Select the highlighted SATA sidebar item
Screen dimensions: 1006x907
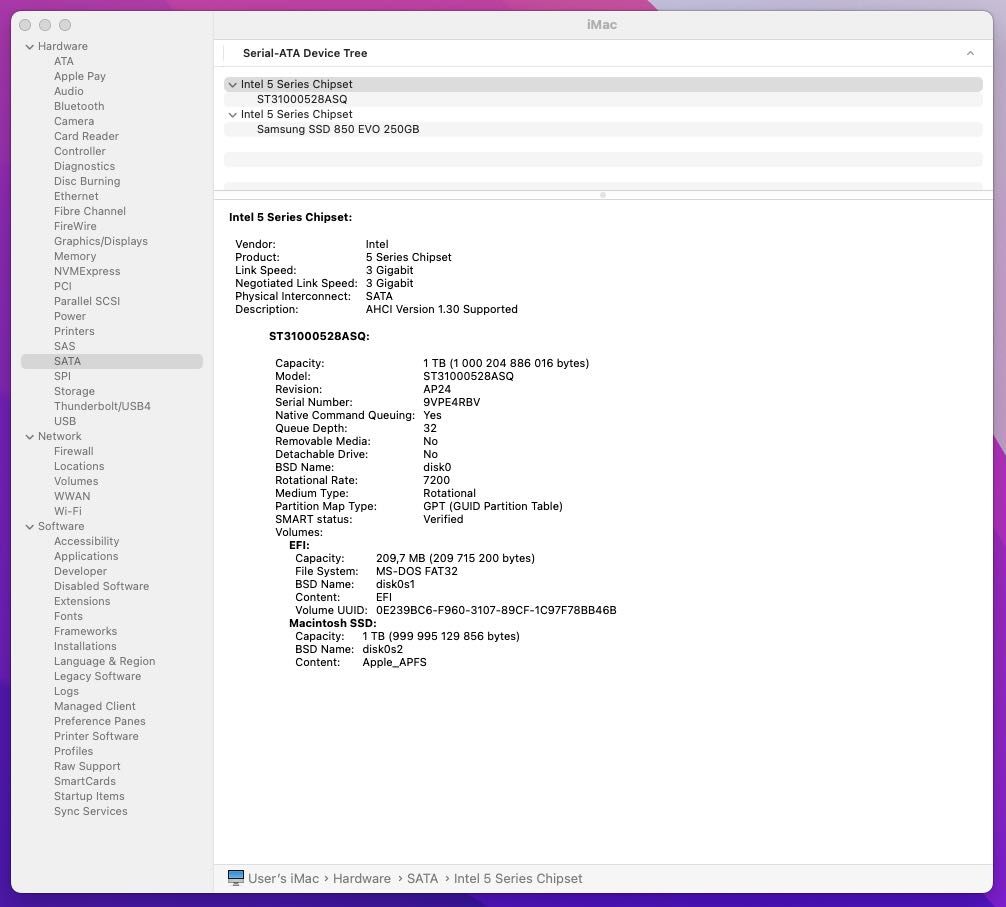pyautogui.click(x=112, y=361)
